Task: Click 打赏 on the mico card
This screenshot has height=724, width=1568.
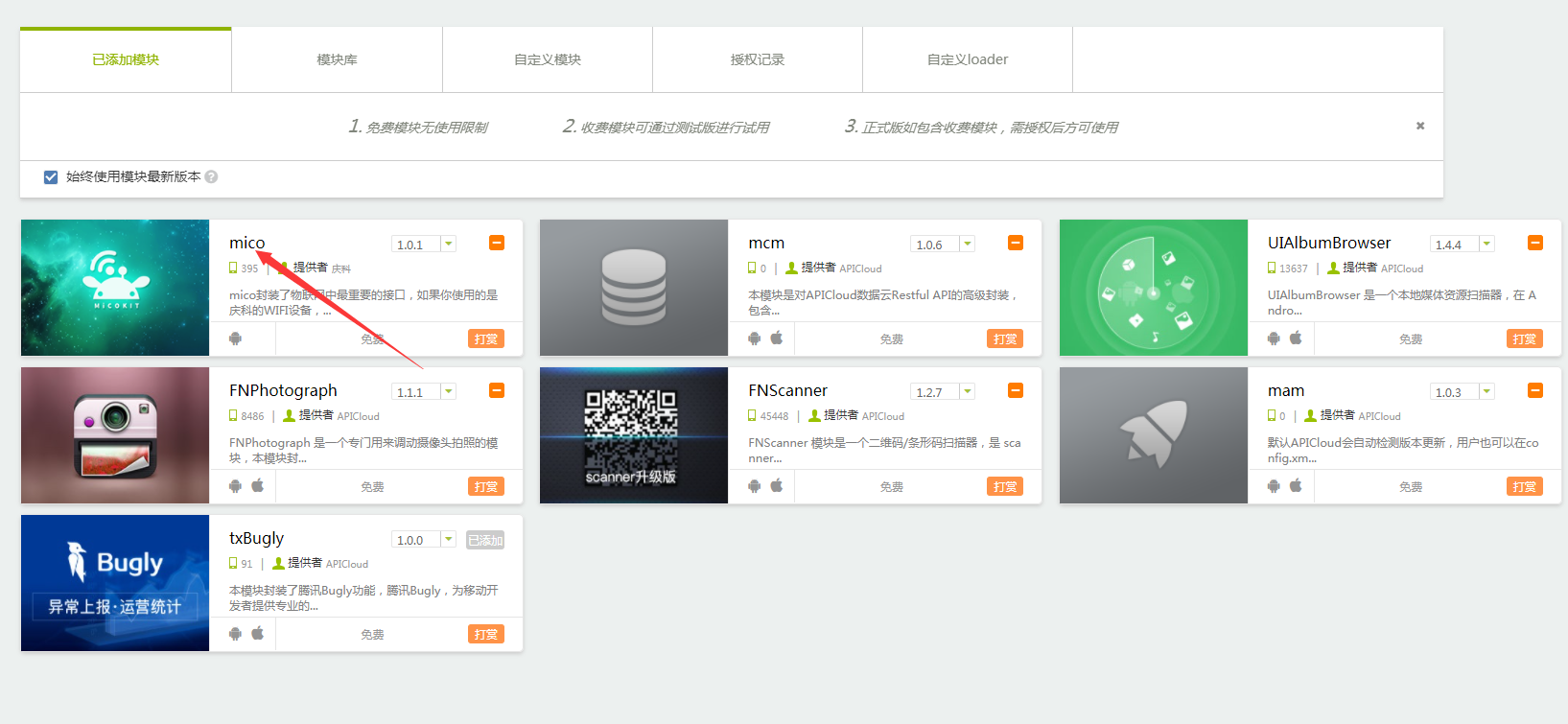Action: 486,339
